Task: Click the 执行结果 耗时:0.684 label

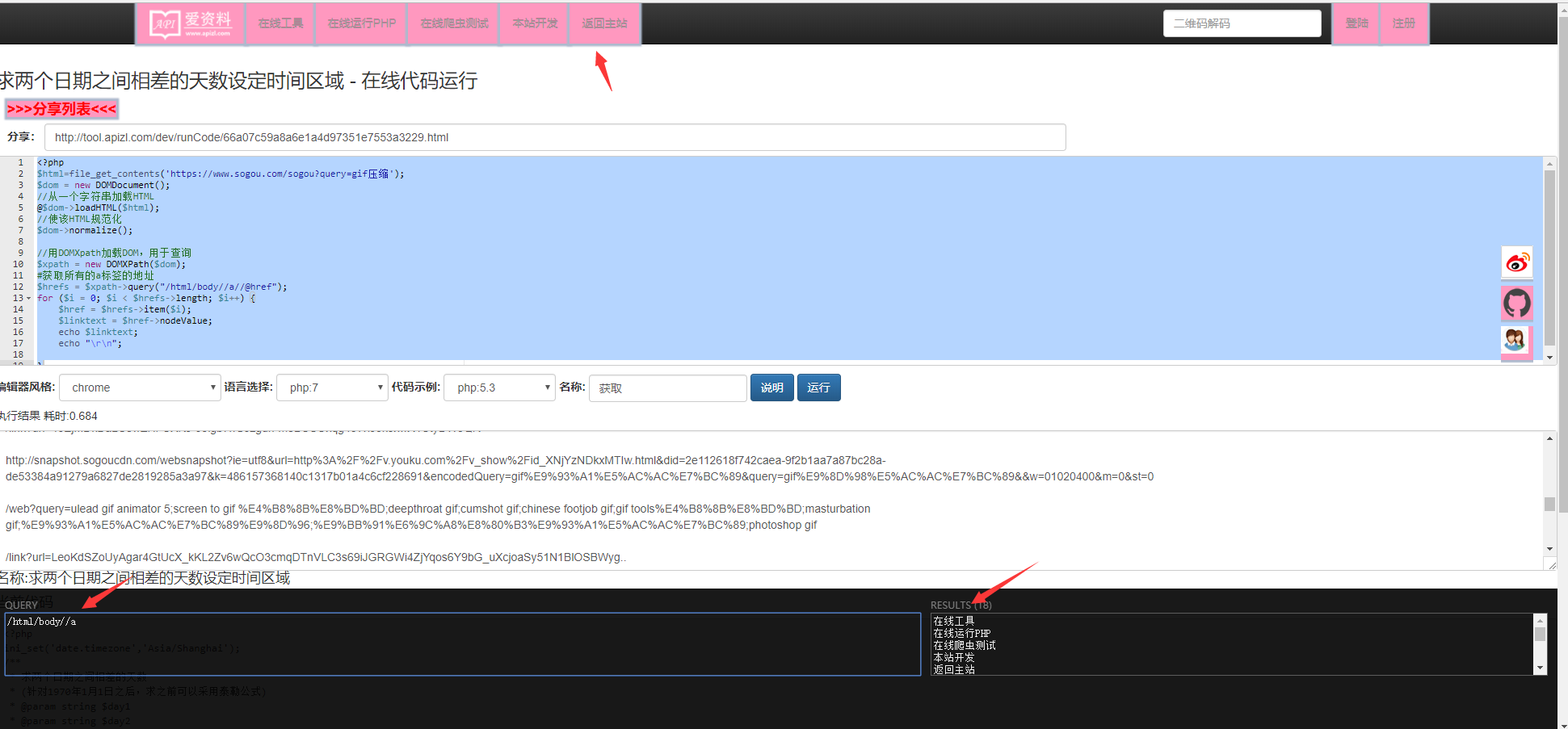Action: (x=48, y=416)
